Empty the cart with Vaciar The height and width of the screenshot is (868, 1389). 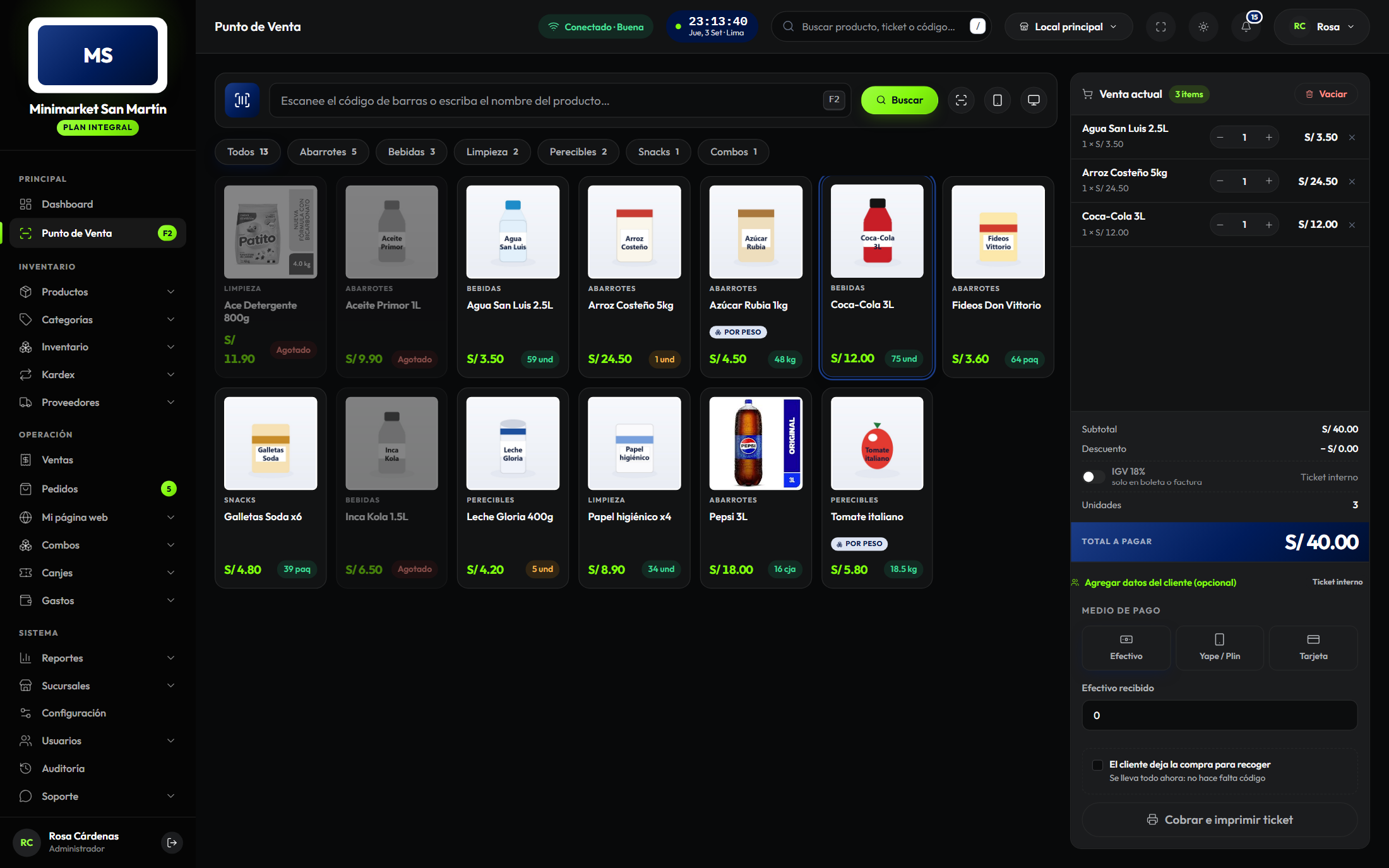(x=1326, y=94)
